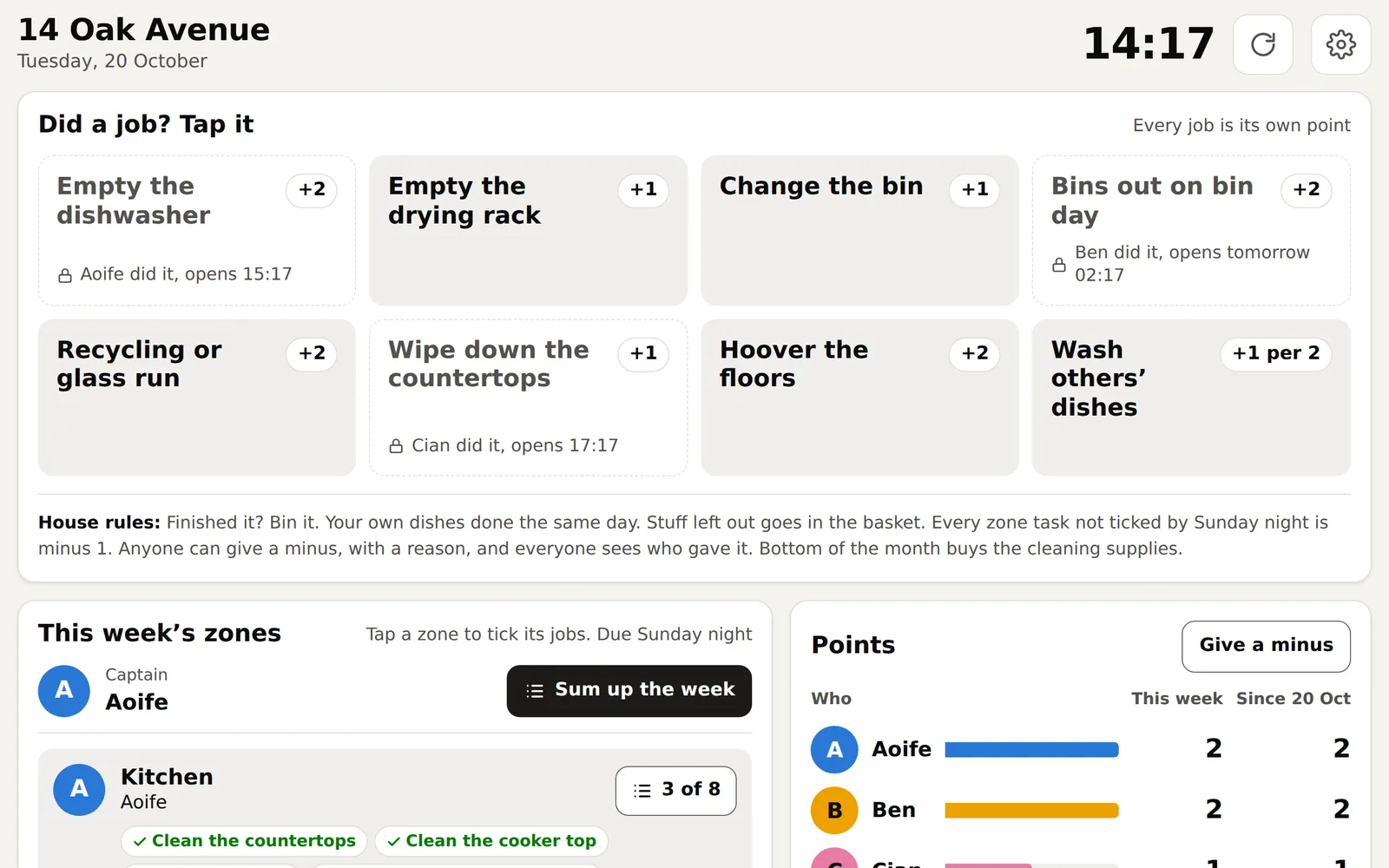Expand the Kitchen 3 of 8 list
1389x868 pixels.
pyautogui.click(x=675, y=790)
